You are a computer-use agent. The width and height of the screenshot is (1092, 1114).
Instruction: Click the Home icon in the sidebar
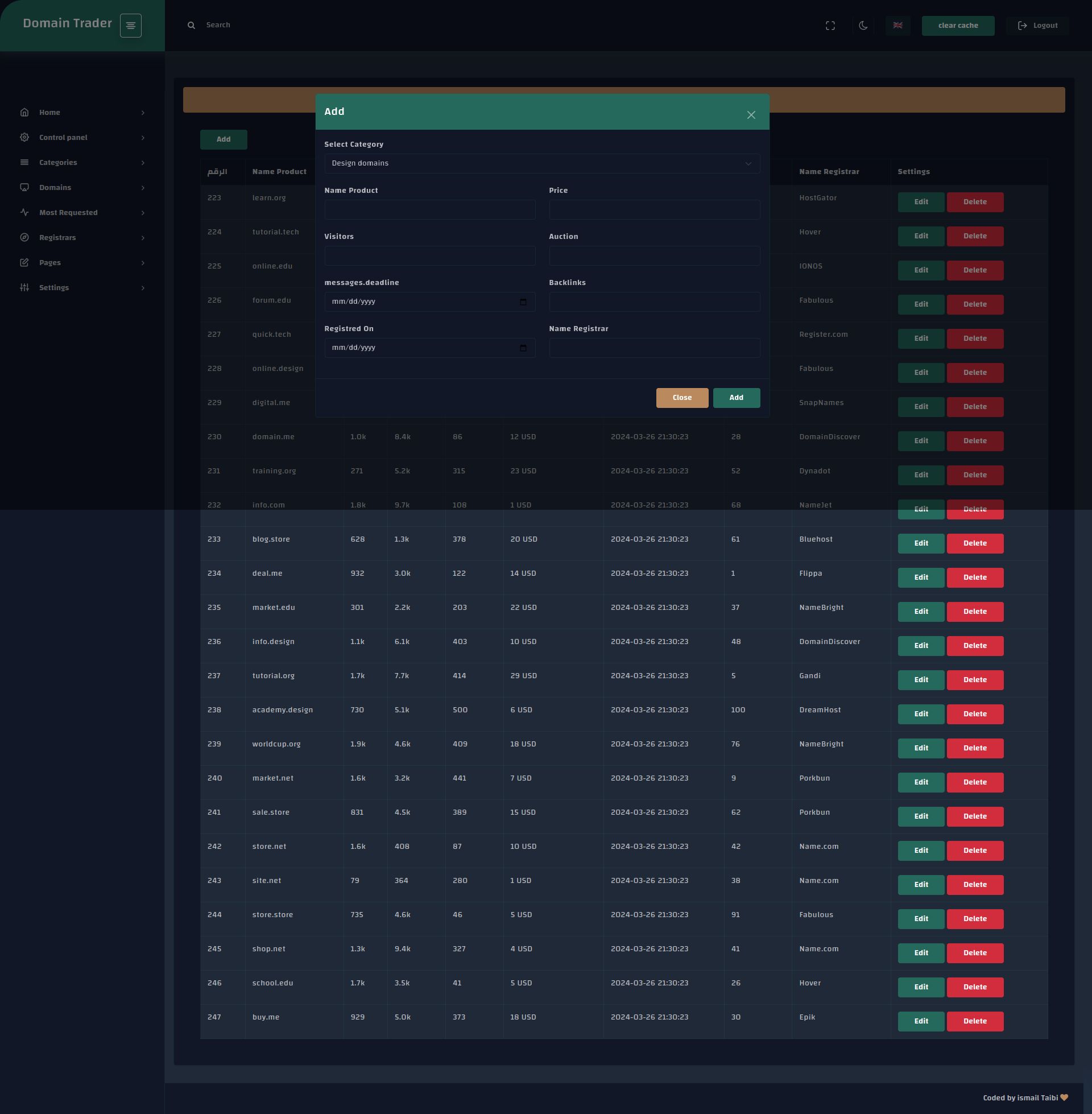tap(24, 113)
